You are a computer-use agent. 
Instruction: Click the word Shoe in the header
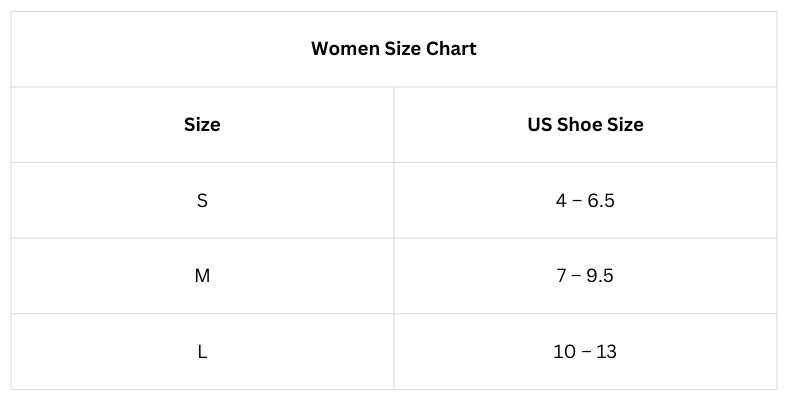[581, 125]
